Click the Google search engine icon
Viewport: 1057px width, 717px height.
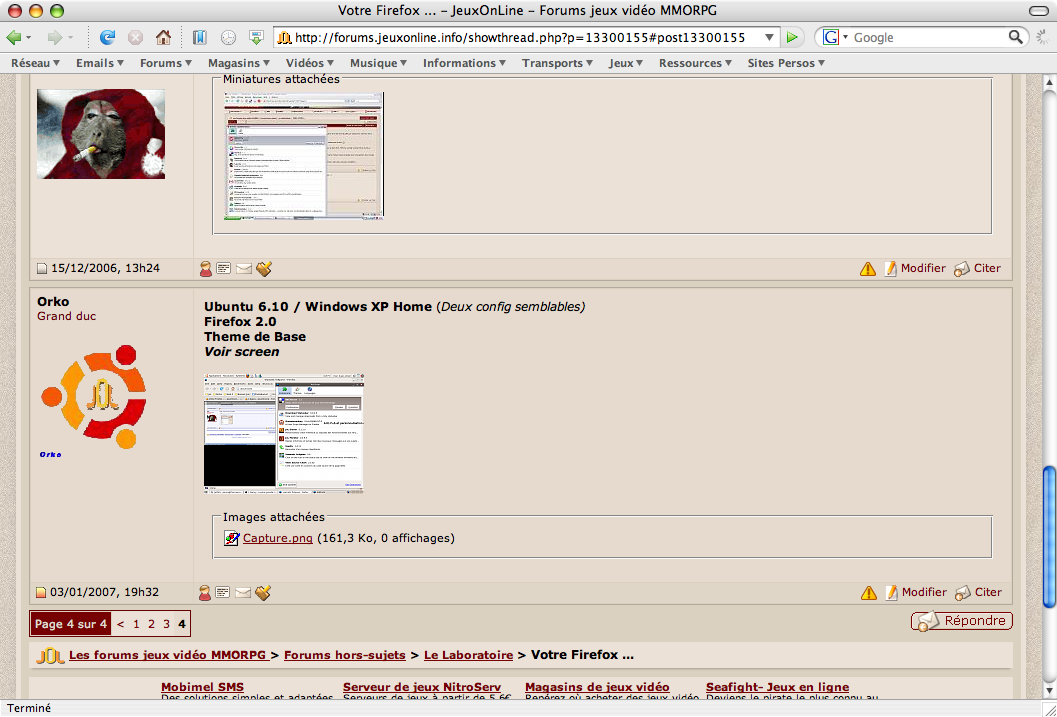pyautogui.click(x=830, y=37)
